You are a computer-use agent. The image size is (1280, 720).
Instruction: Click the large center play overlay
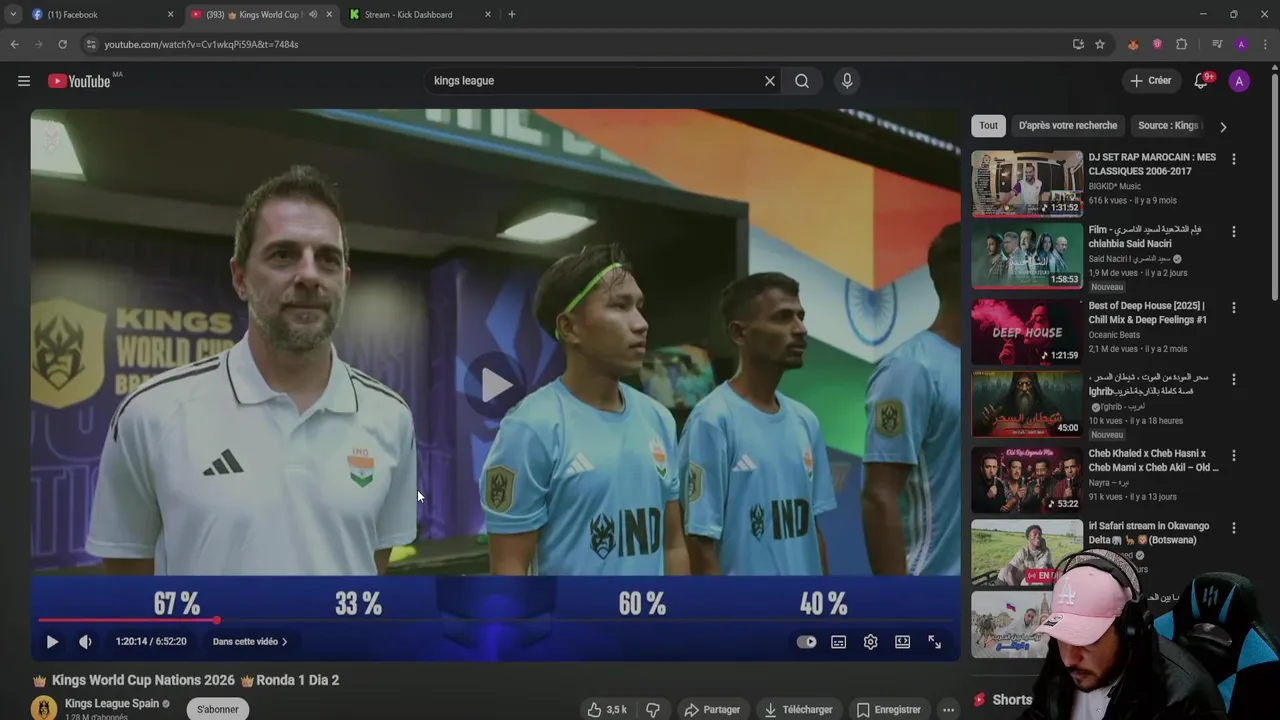(496, 384)
